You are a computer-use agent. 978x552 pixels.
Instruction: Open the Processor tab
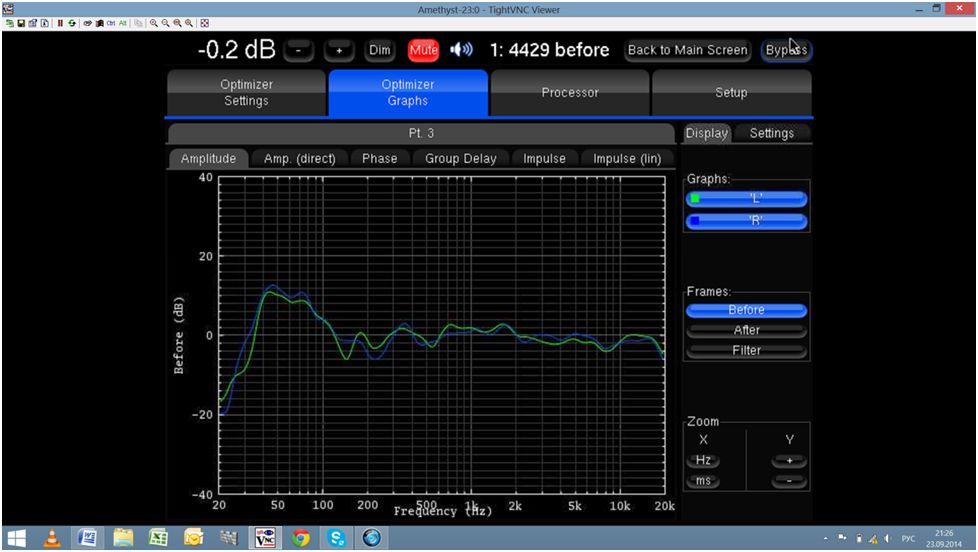coord(569,93)
